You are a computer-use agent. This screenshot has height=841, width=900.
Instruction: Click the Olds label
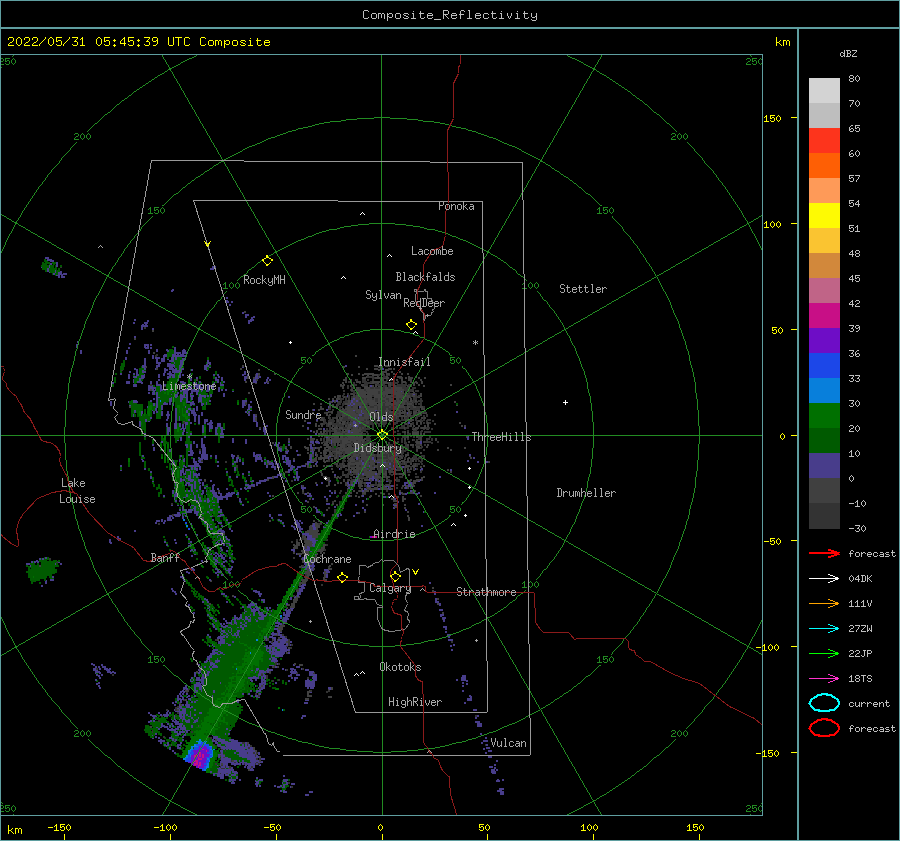point(381,417)
